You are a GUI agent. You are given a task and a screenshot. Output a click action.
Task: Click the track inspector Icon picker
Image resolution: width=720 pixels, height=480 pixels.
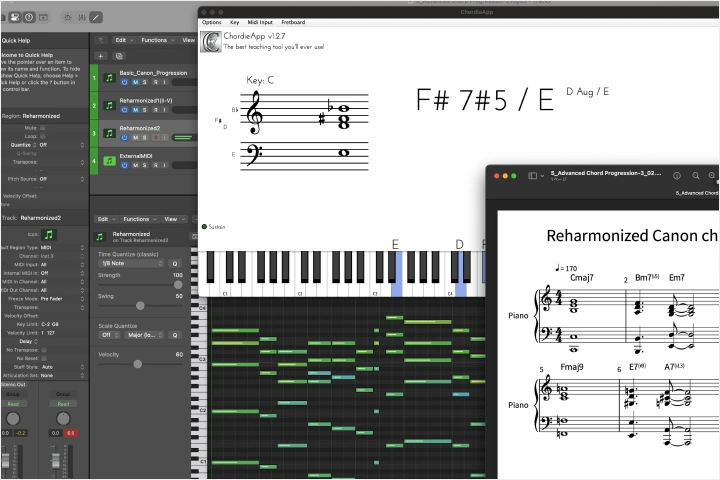click(48, 235)
